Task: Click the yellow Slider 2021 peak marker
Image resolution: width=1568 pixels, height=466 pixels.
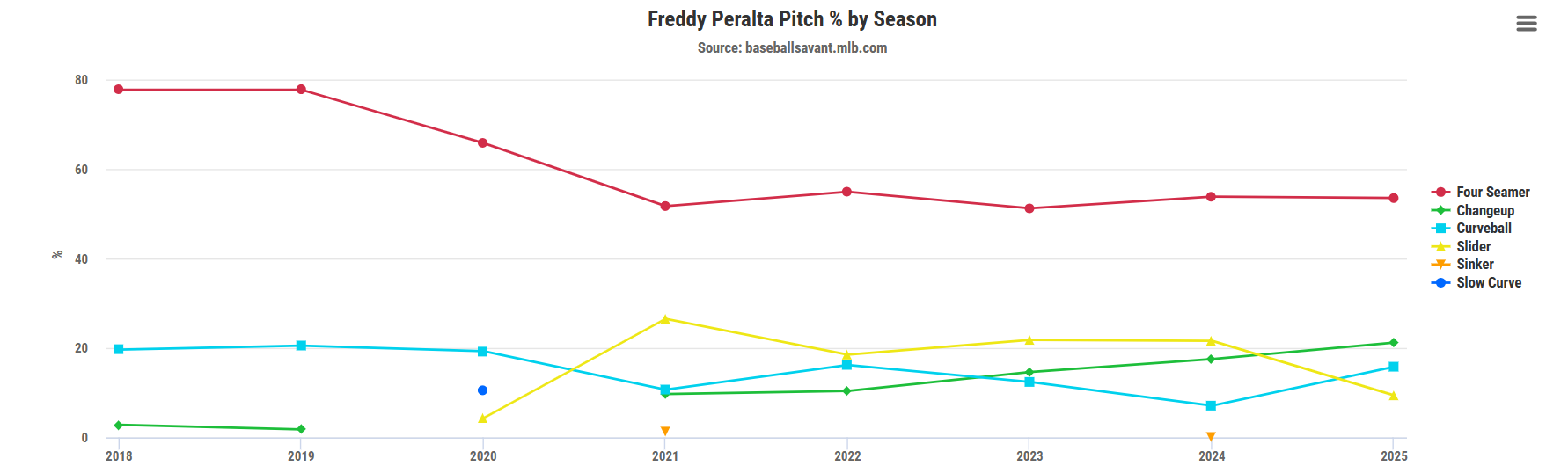Action: (x=665, y=319)
